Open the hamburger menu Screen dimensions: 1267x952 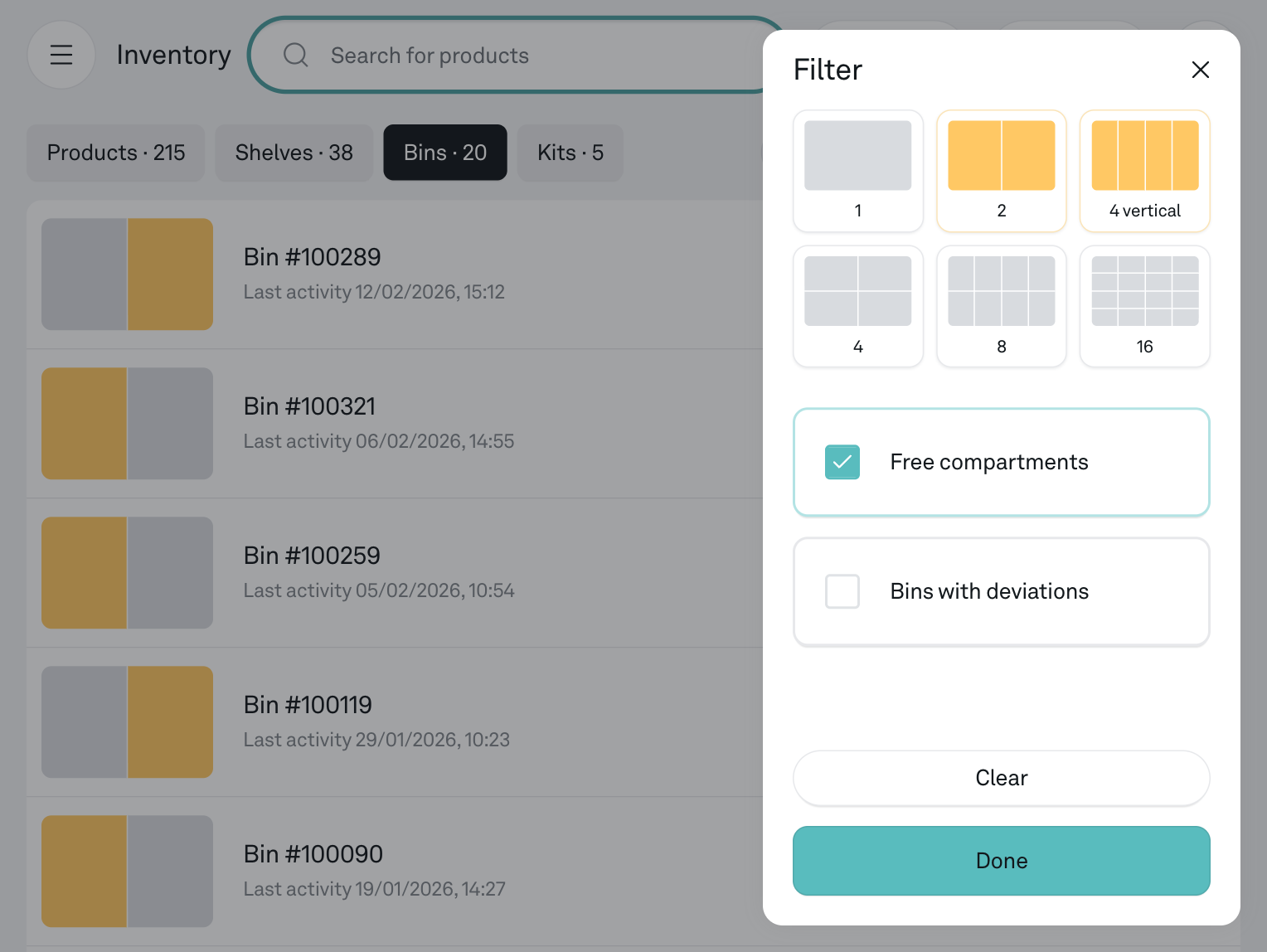[61, 55]
